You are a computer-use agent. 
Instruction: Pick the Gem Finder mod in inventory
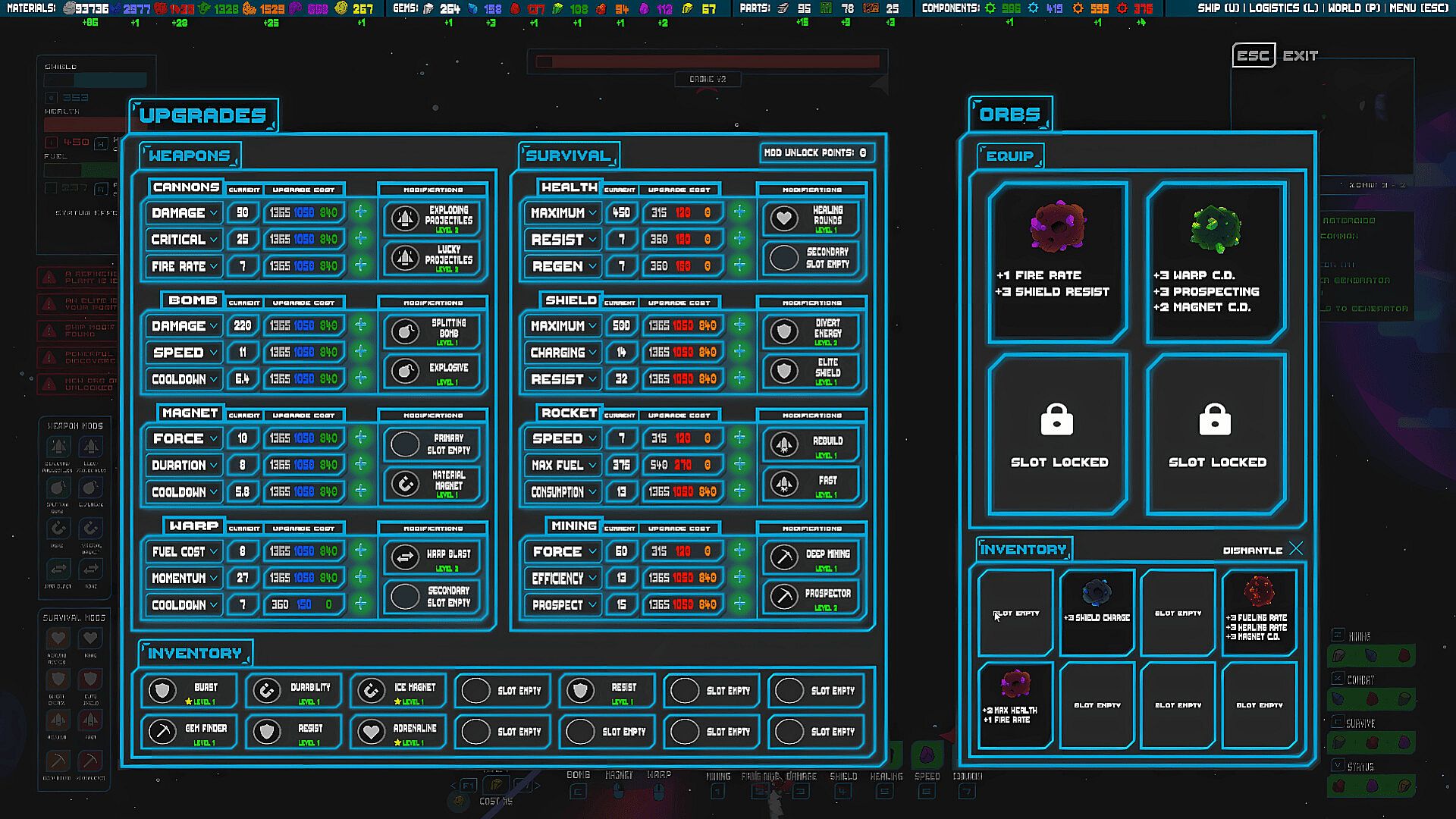pyautogui.click(x=190, y=731)
